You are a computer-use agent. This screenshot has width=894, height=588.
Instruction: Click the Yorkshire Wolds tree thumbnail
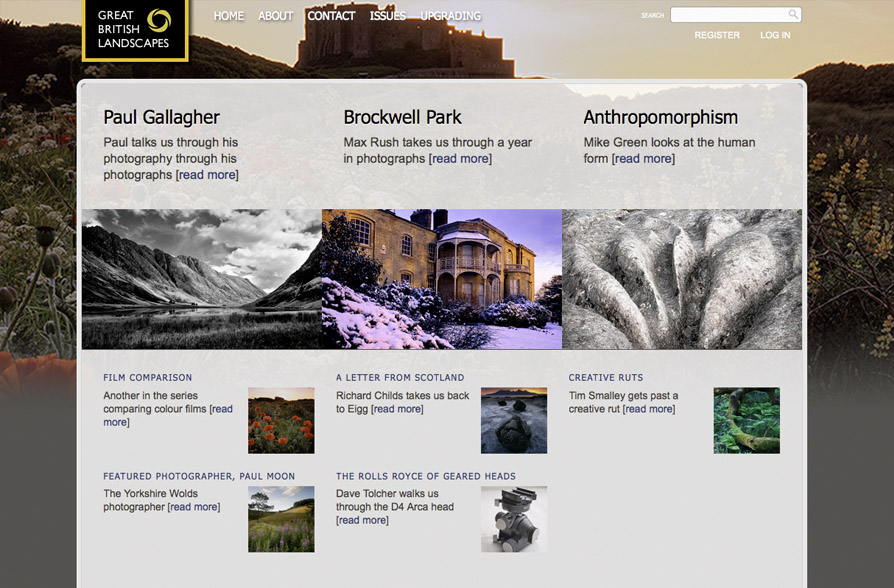281,519
